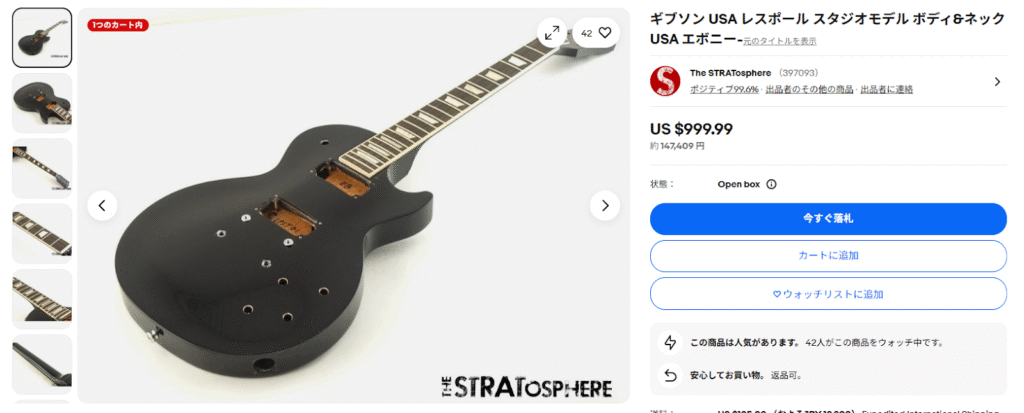This screenshot has height=413, width=1024.
Task: Select the fifth fretboard close-up thumbnail
Action: 42,299
